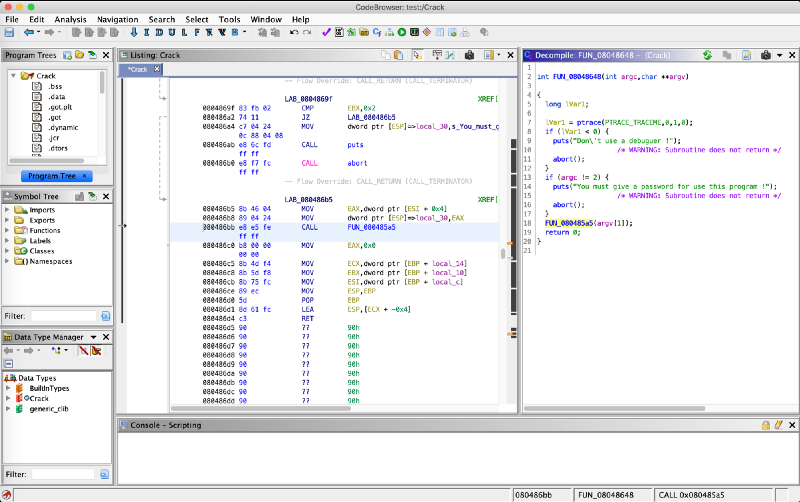Open bookmarks with the purple checkmark icon
The image size is (800, 502).
pyautogui.click(x=327, y=32)
